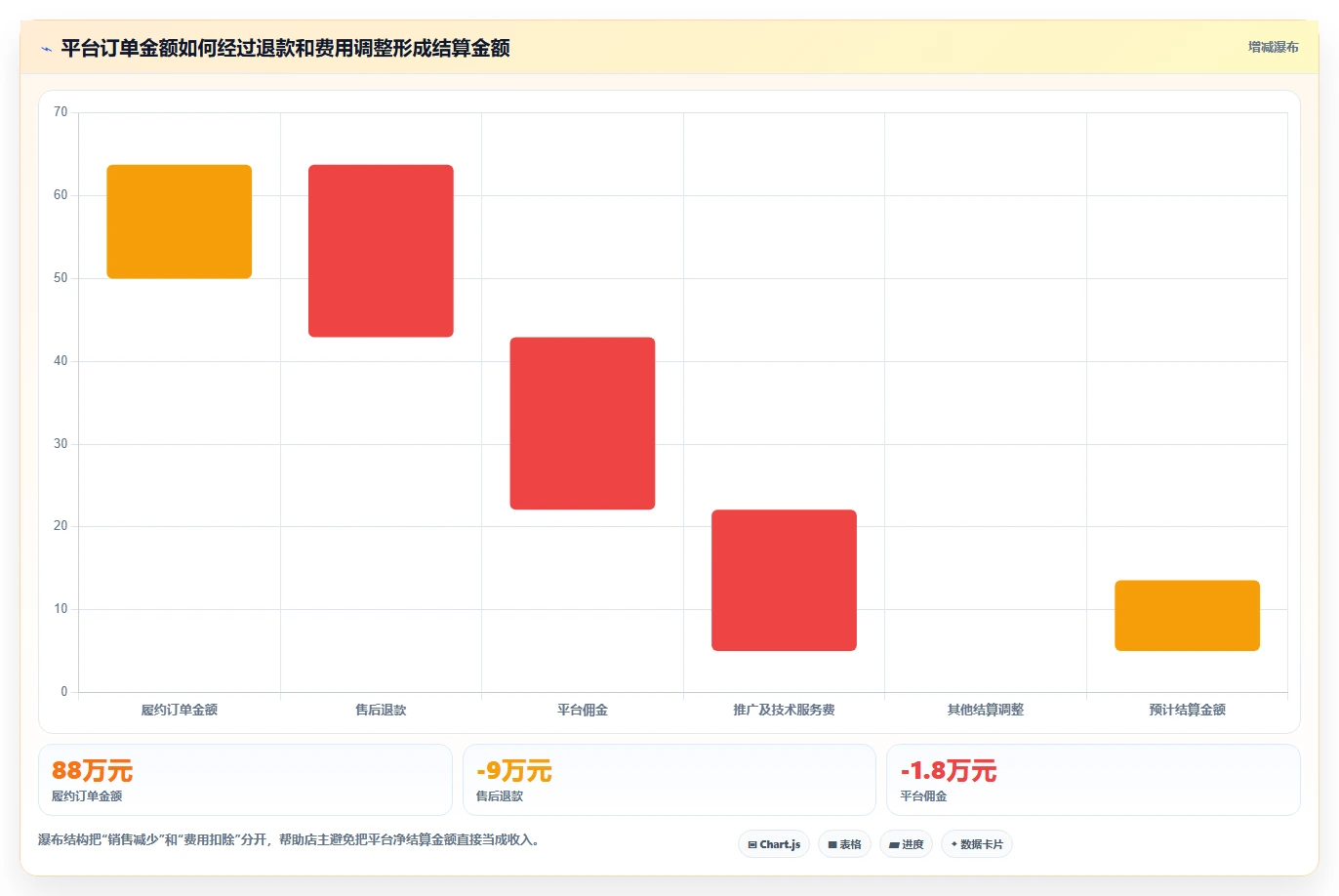Click the y-axis value 60

pos(61,195)
